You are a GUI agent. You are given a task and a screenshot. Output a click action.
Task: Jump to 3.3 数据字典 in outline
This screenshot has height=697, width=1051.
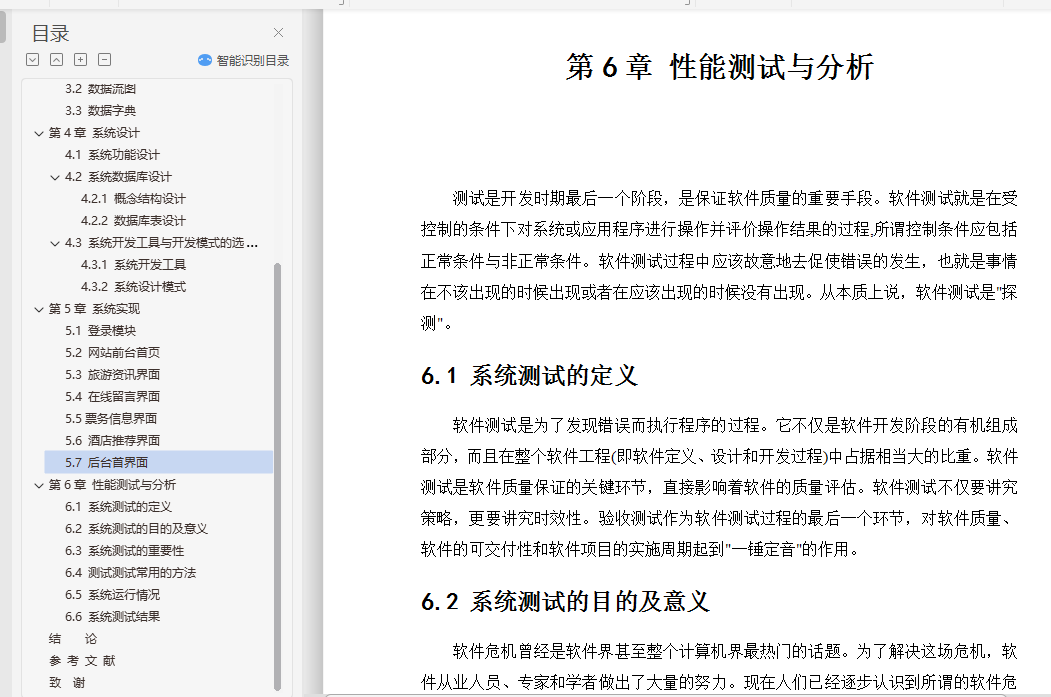[101, 111]
